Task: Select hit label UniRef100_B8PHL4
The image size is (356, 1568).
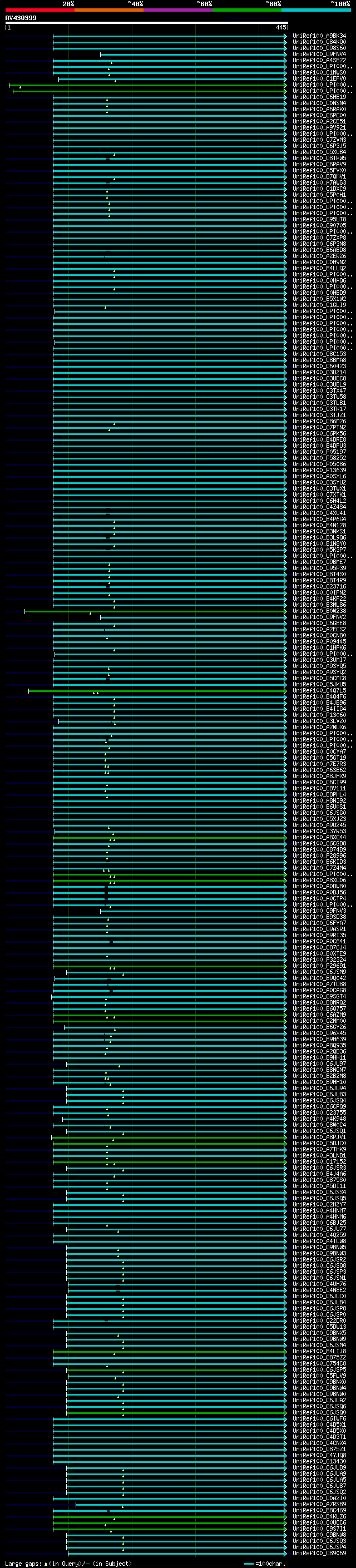Action: (x=319, y=795)
